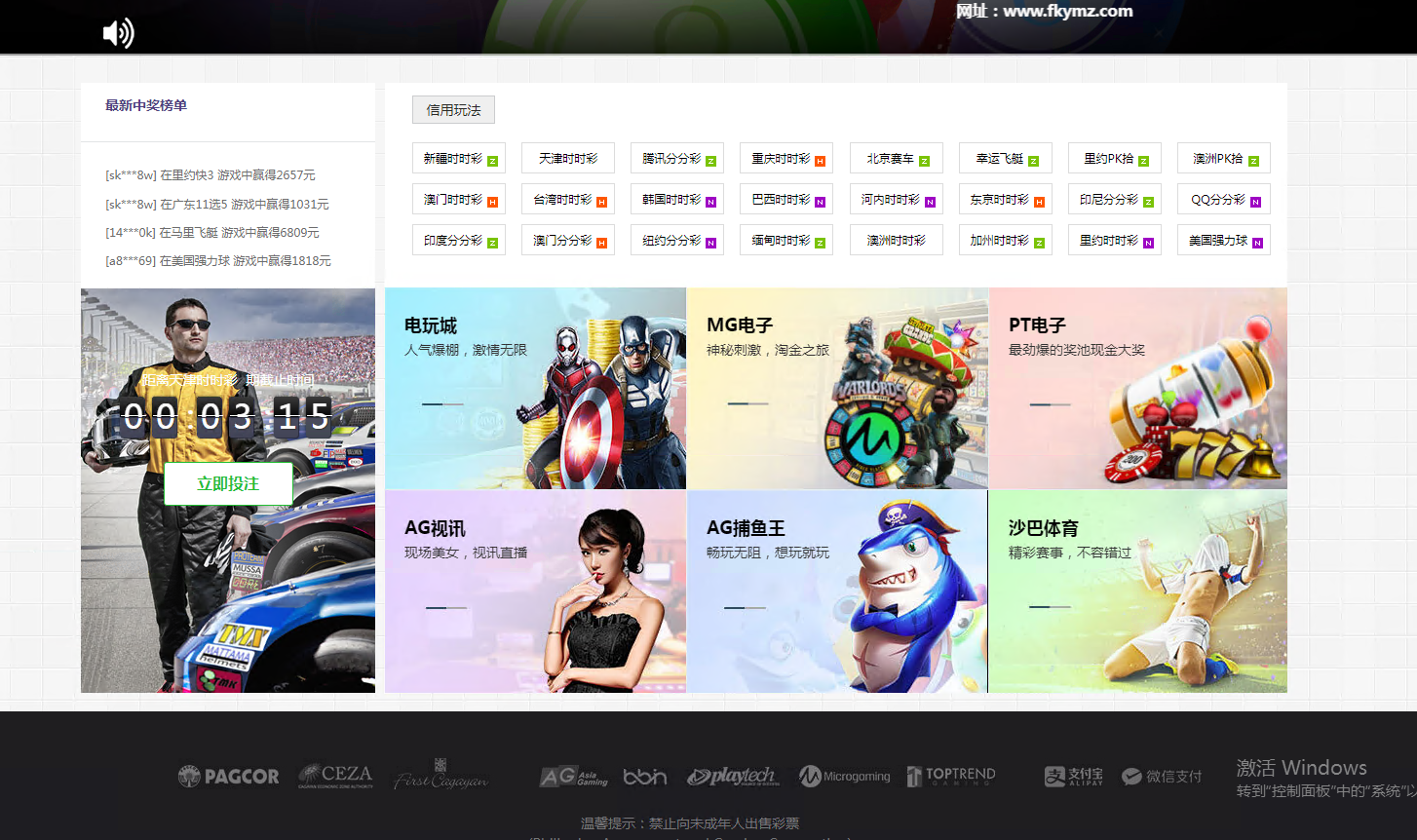Viewport: 1417px width, 840px height.
Task: Select the 信用玩法 tab
Action: 453,110
